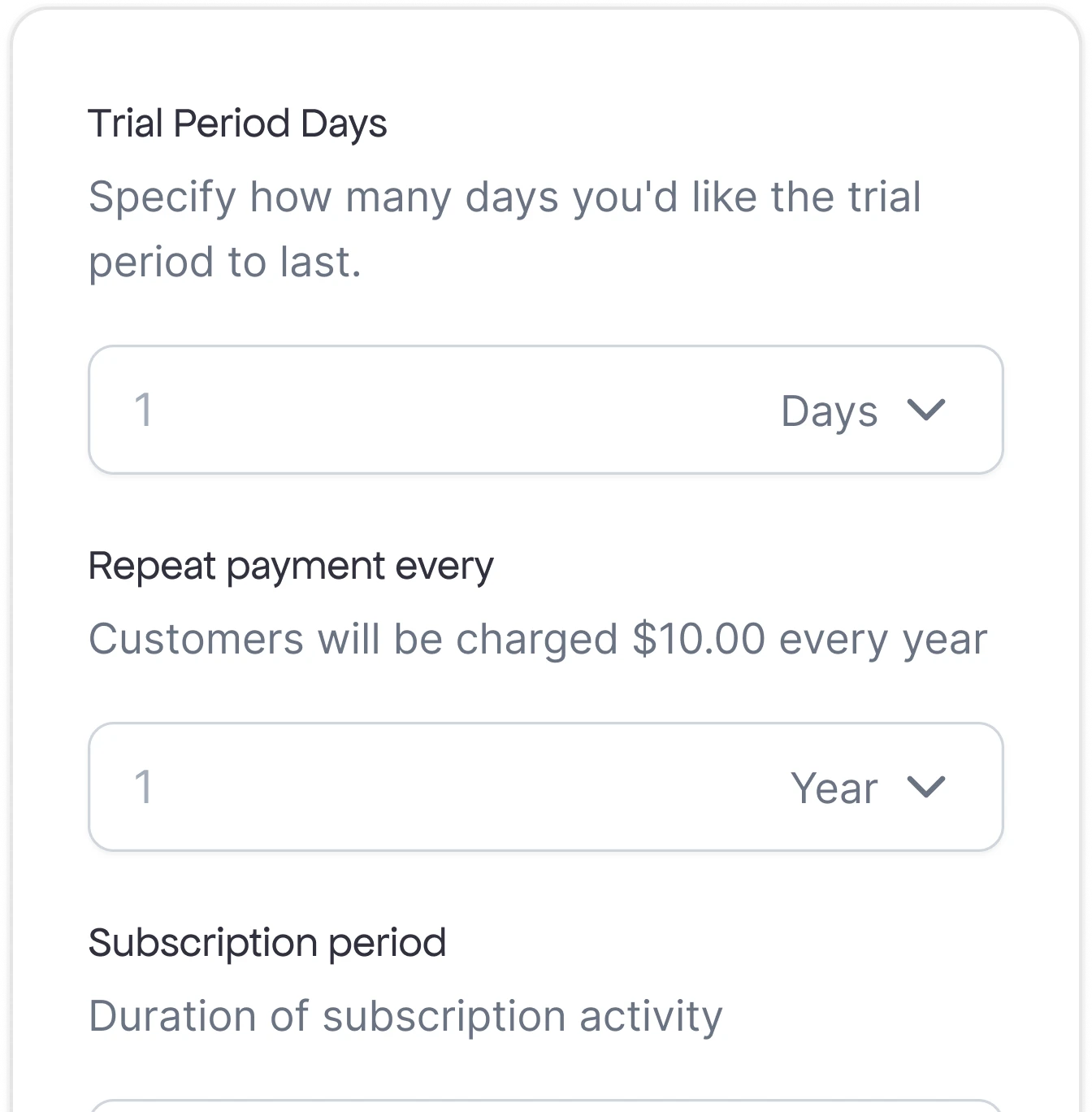Select the Year unit label

pyautogui.click(x=834, y=787)
